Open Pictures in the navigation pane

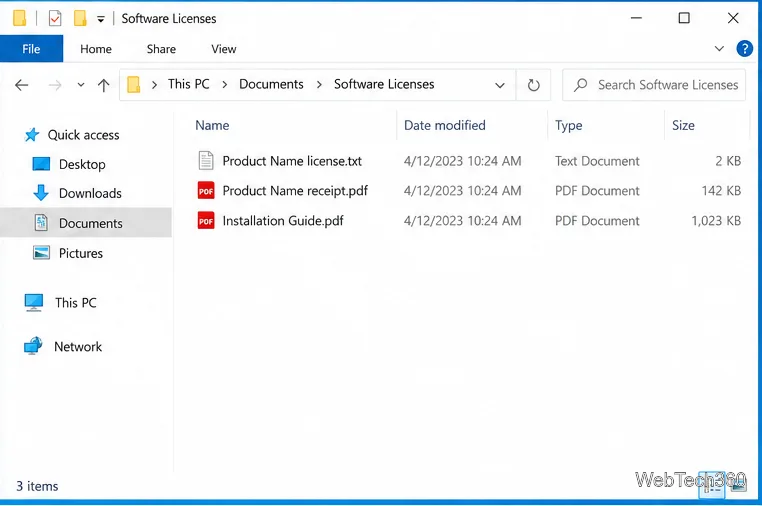tap(81, 253)
